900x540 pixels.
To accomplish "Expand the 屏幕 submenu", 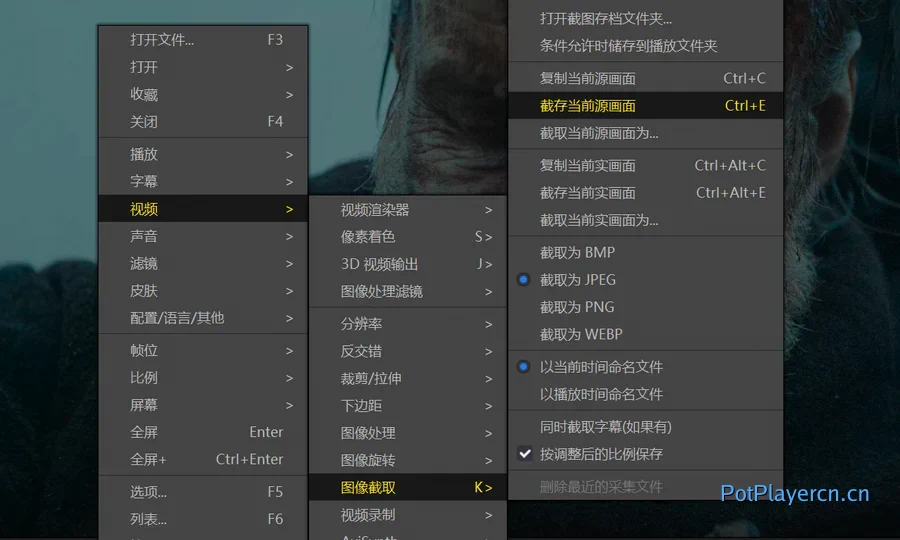I will (x=203, y=405).
